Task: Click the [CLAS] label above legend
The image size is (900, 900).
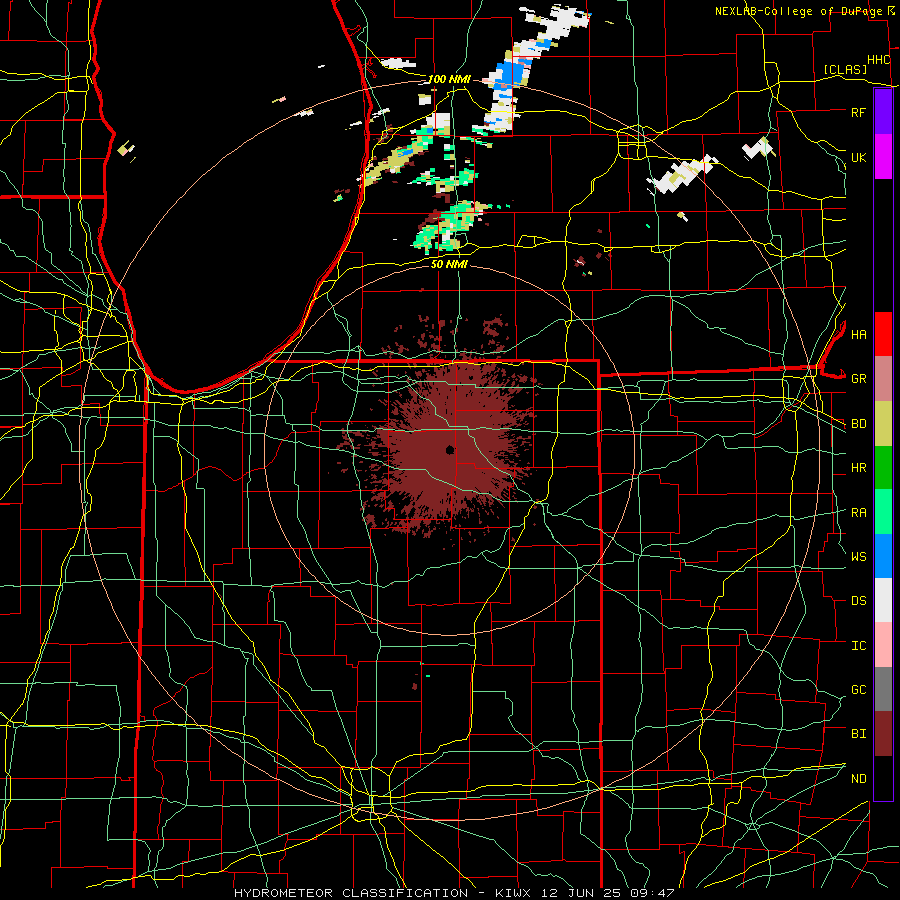Action: pos(845,69)
